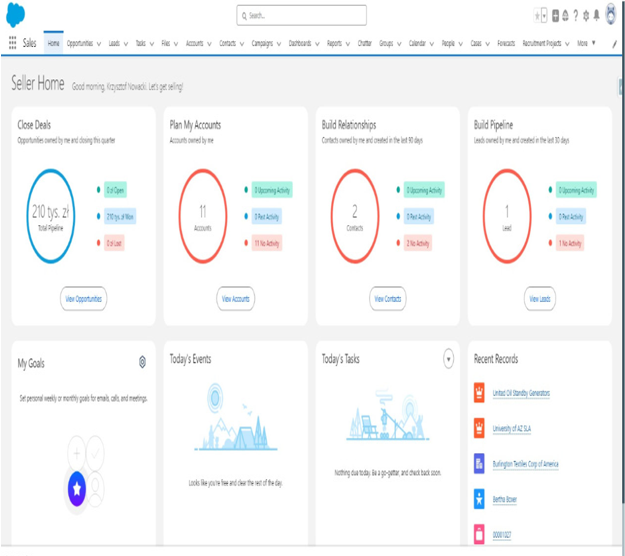Go to the Tasks tab

coord(141,43)
